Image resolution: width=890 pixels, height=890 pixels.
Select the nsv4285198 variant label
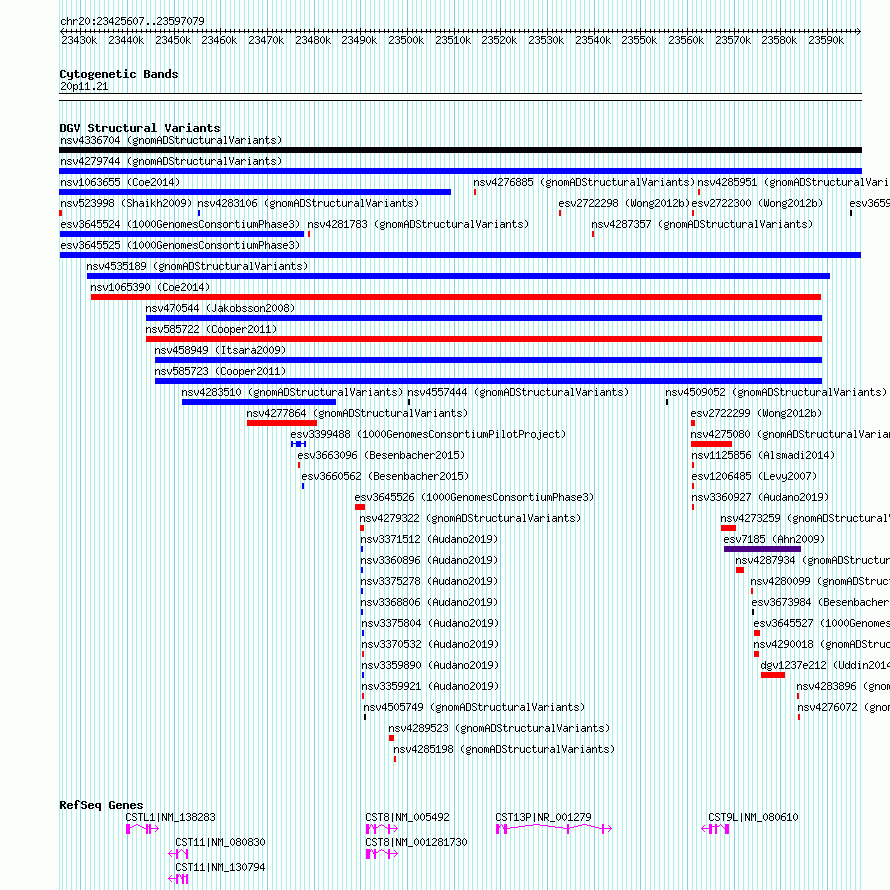[504, 749]
